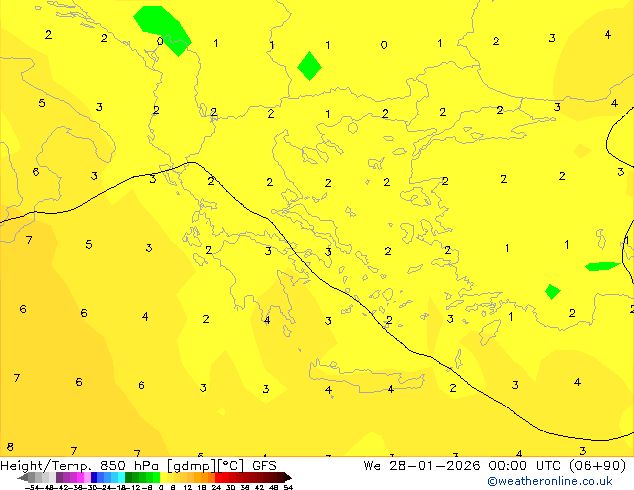Click the temperature value 8 at bottom left

[10, 447]
